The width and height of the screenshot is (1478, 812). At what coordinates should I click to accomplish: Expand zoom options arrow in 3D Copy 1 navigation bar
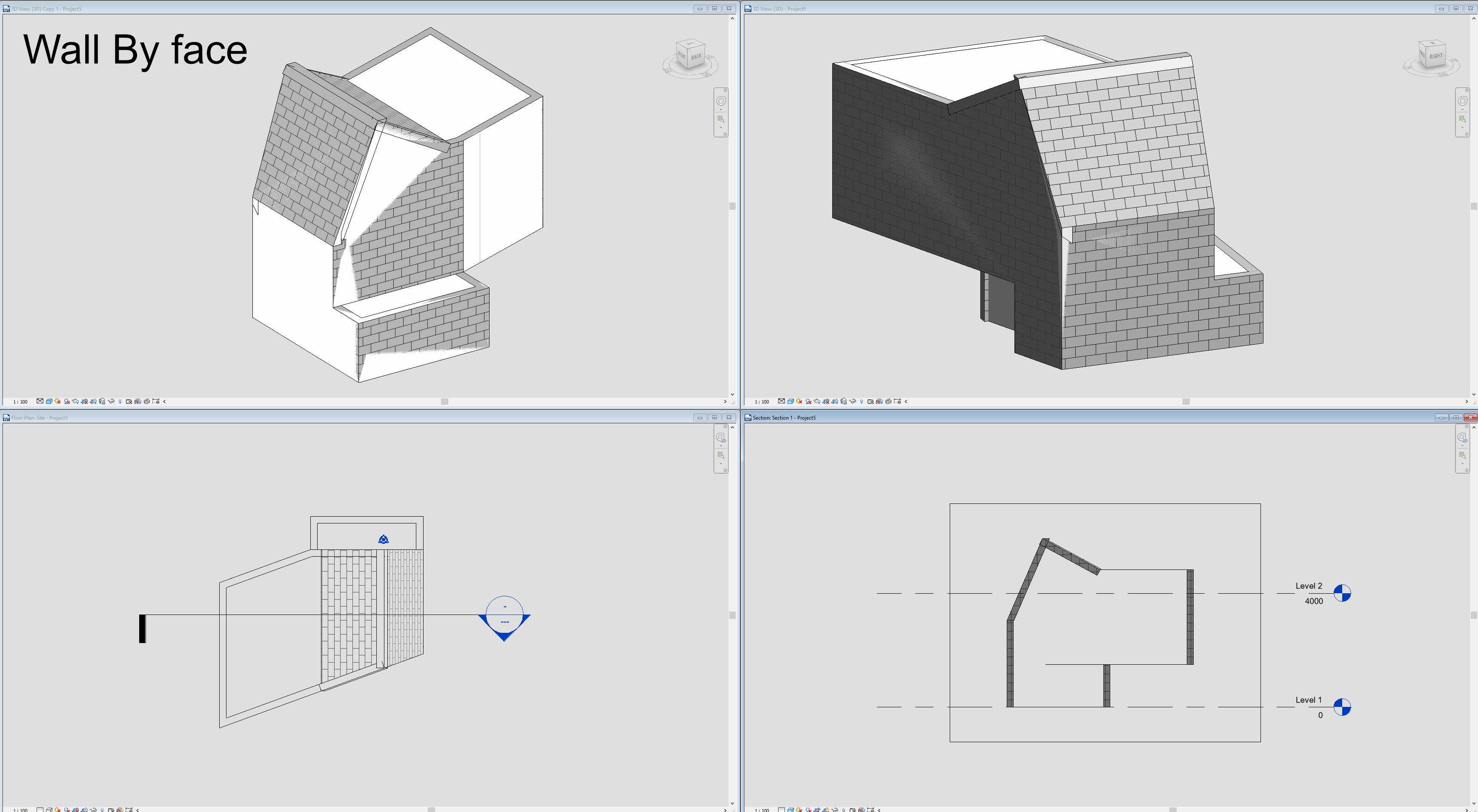click(721, 127)
